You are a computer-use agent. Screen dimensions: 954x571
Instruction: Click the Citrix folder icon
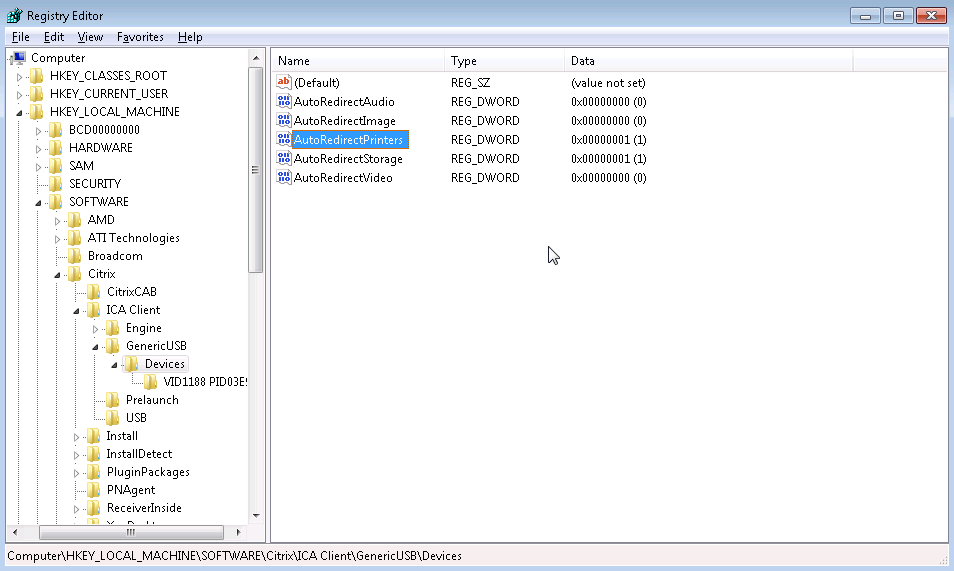click(75, 274)
